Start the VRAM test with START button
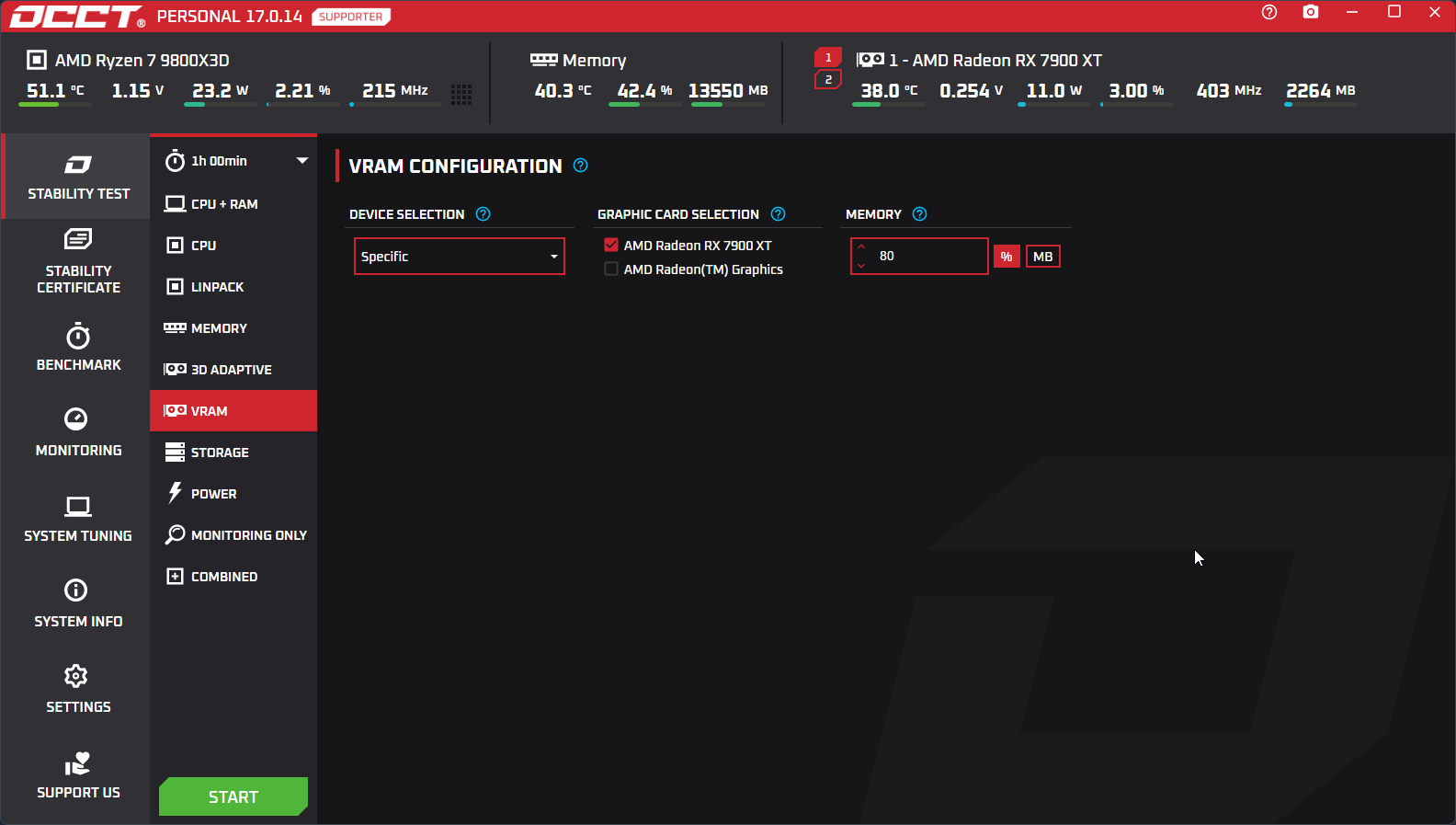Viewport: 1456px width, 825px height. pyautogui.click(x=233, y=796)
